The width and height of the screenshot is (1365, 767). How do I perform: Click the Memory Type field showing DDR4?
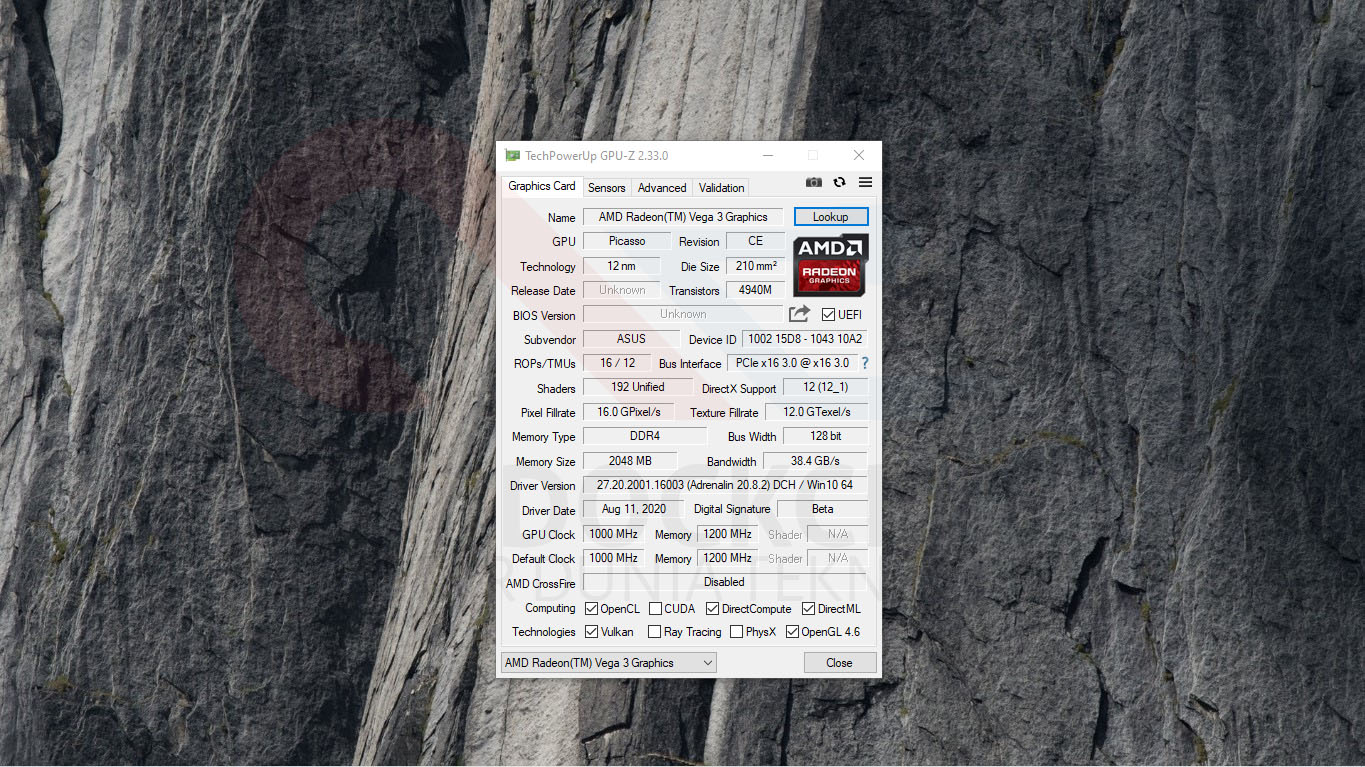point(645,436)
